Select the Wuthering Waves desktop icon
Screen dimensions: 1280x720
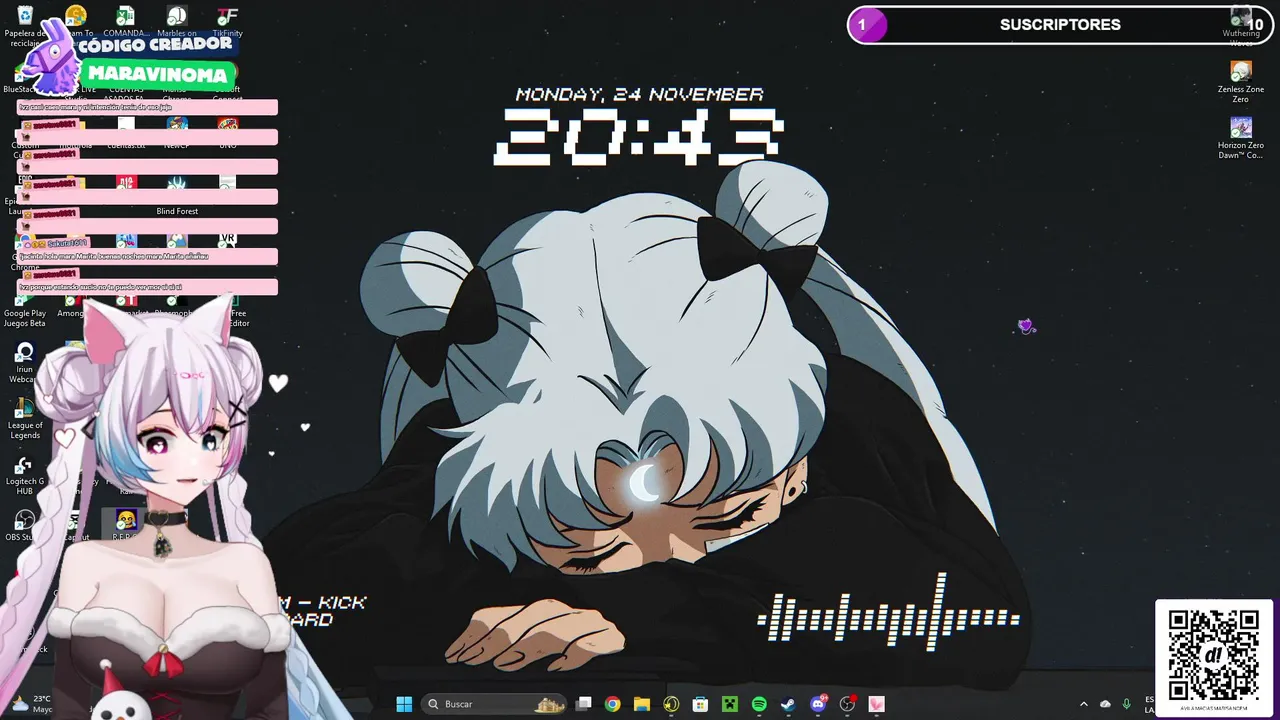pos(1241,27)
